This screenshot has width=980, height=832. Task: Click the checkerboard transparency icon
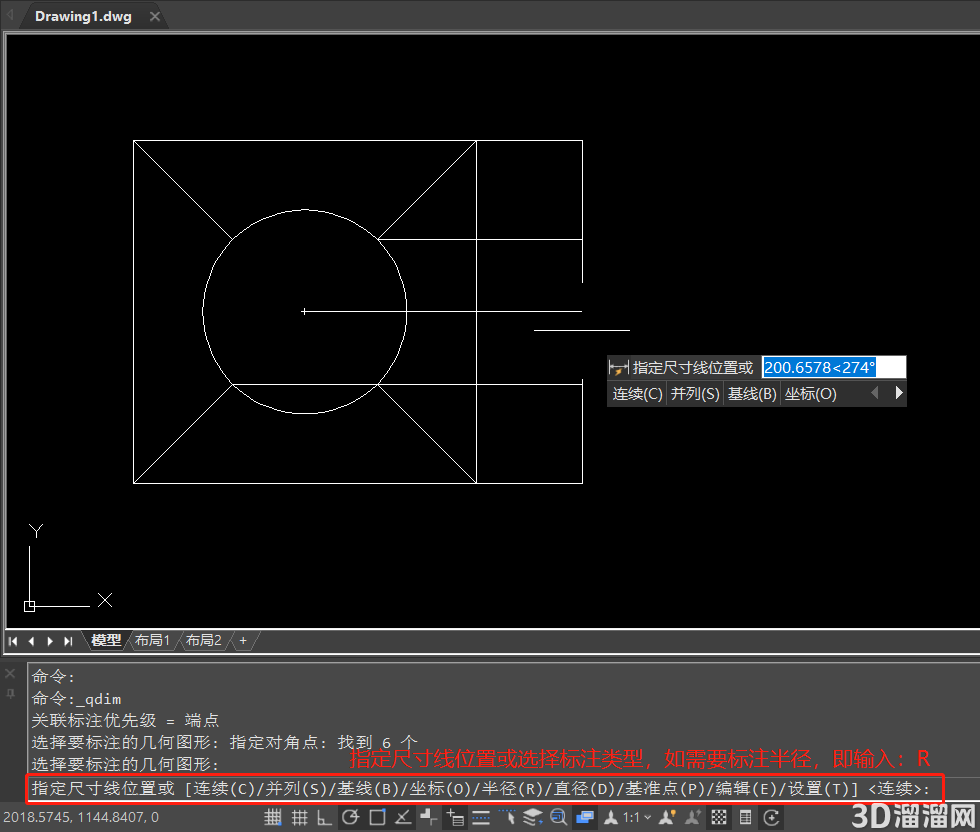click(719, 817)
